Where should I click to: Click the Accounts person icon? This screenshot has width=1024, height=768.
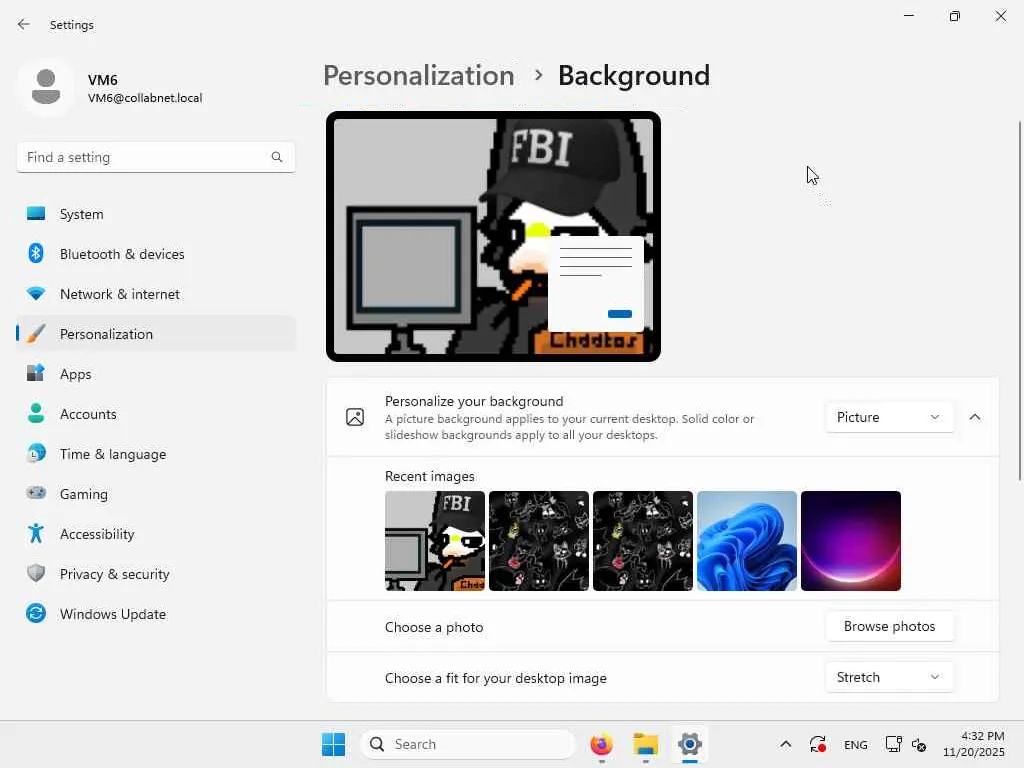coord(36,413)
